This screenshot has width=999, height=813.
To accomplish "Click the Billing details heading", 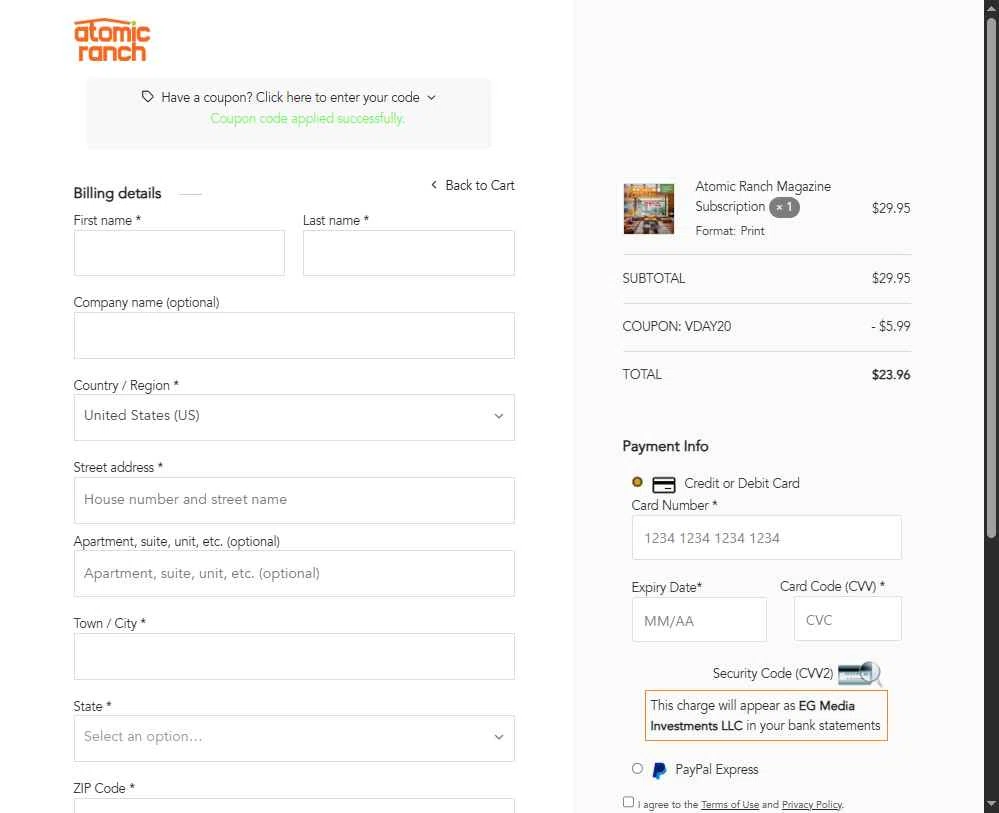I will point(117,193).
